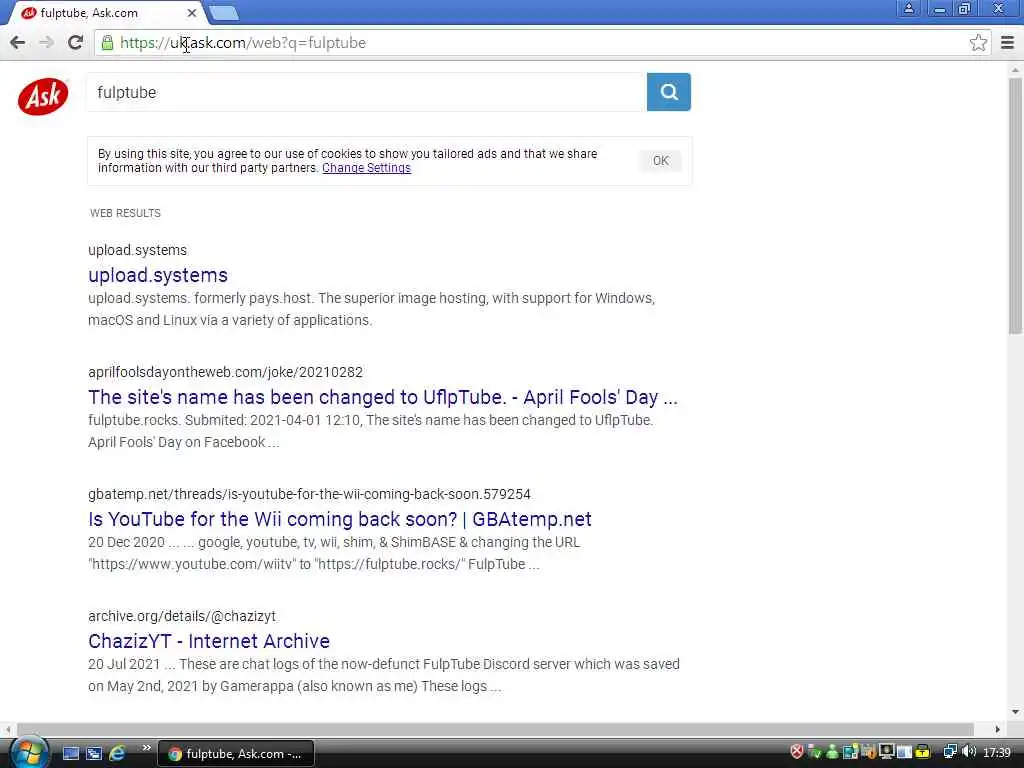Open a new tab button
The image size is (1024, 768).
(224, 12)
